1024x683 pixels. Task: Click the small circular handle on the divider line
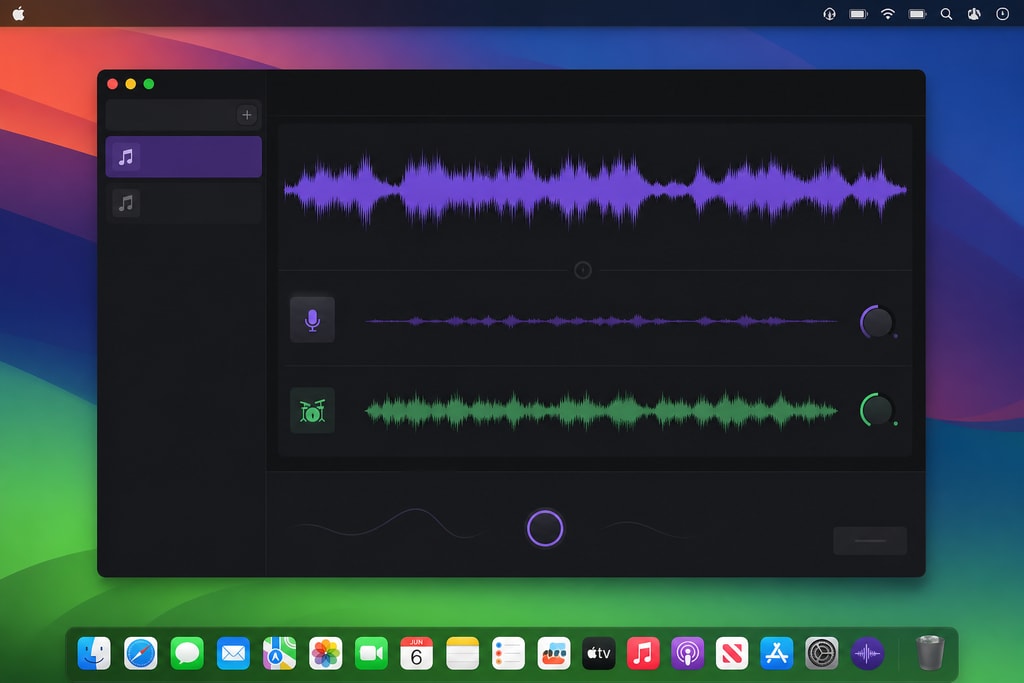tap(583, 270)
